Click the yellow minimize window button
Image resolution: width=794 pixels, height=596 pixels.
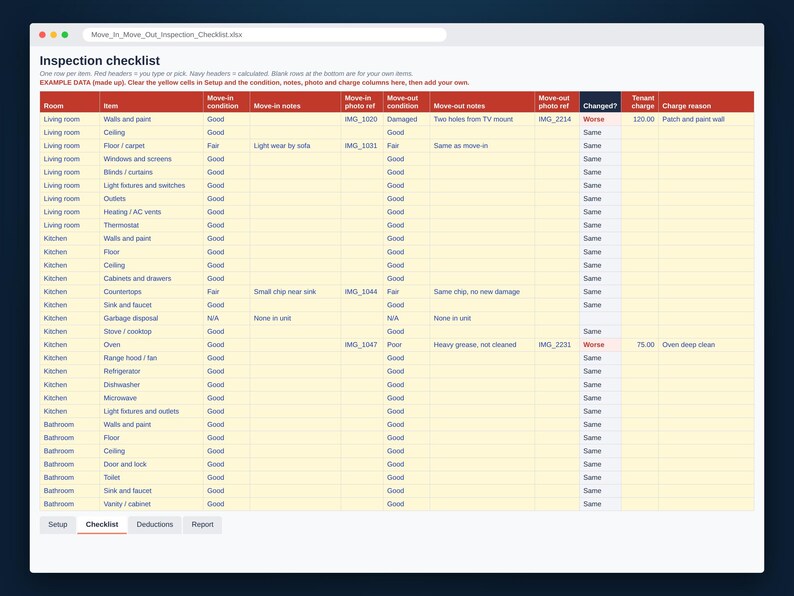(54, 34)
